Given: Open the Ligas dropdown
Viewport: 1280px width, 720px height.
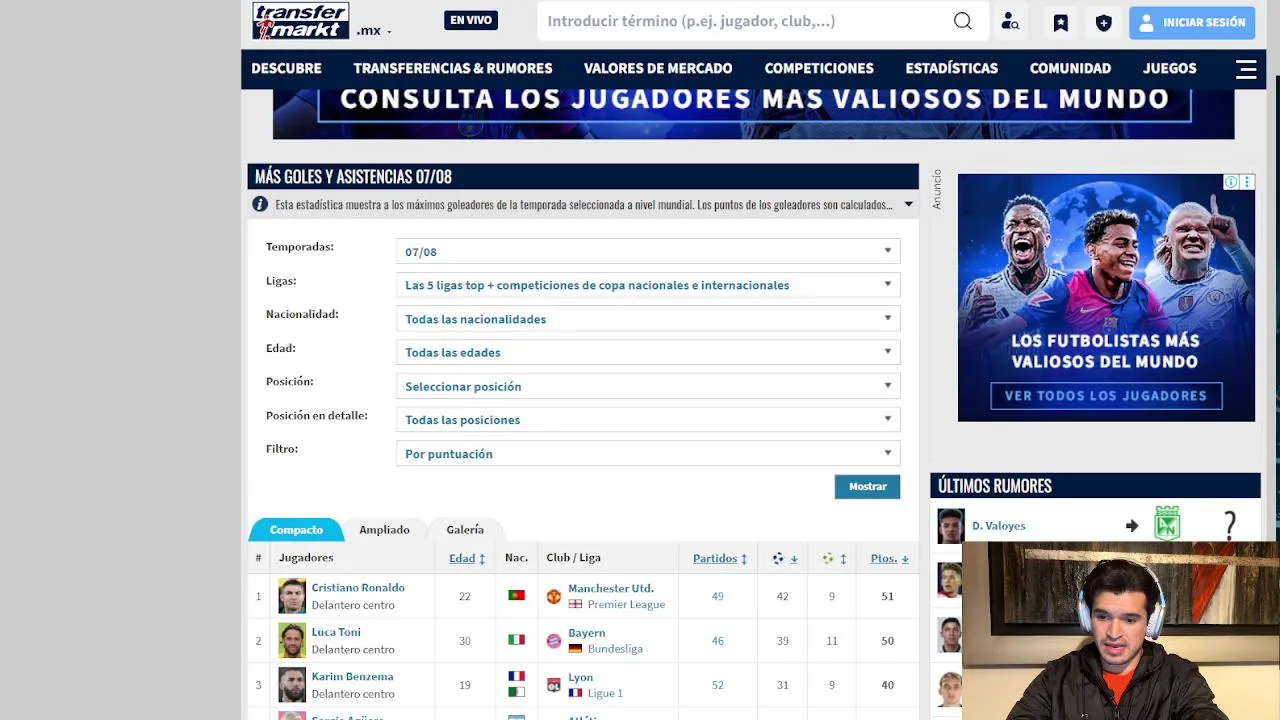Looking at the screenshot, I should [x=648, y=285].
